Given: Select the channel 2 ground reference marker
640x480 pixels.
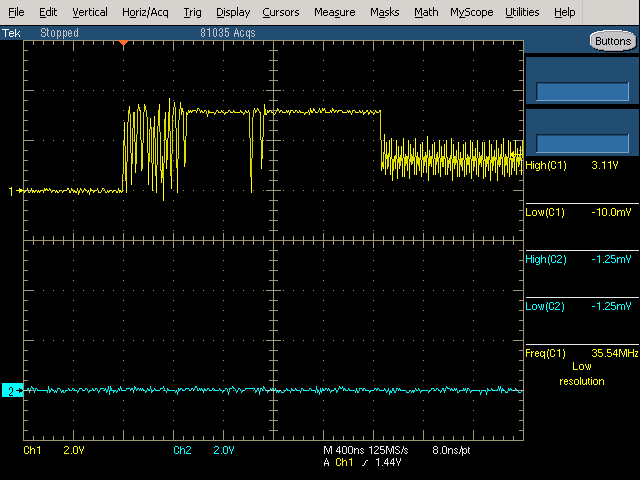Looking at the screenshot, I should click(x=13, y=391).
